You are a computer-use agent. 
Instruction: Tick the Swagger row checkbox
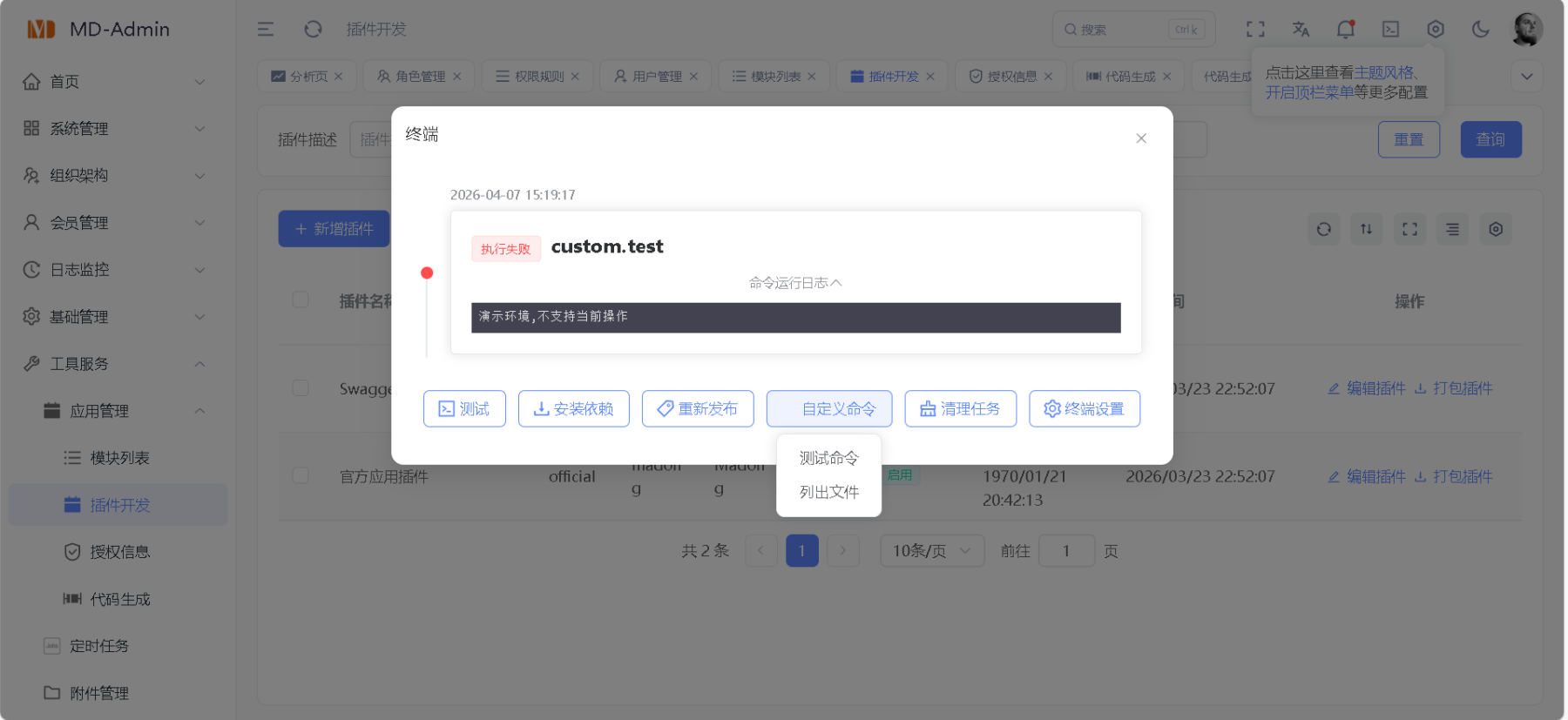coord(301,387)
